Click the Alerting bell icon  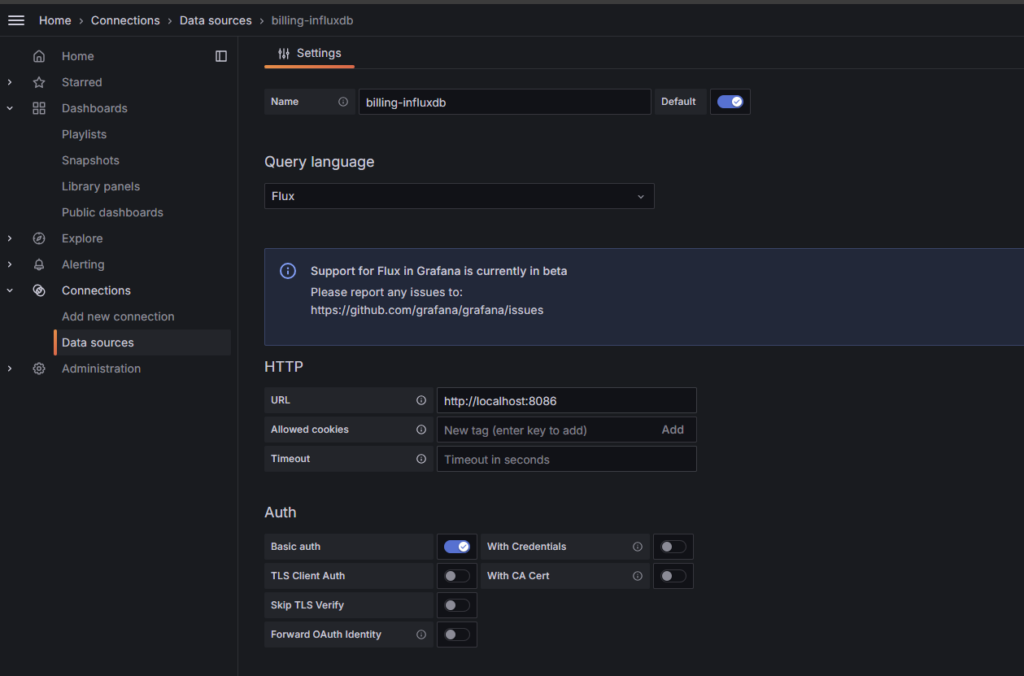click(39, 264)
